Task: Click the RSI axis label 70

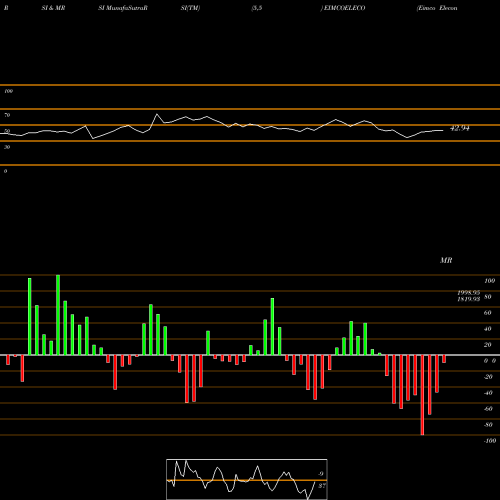Action: pos(7,115)
